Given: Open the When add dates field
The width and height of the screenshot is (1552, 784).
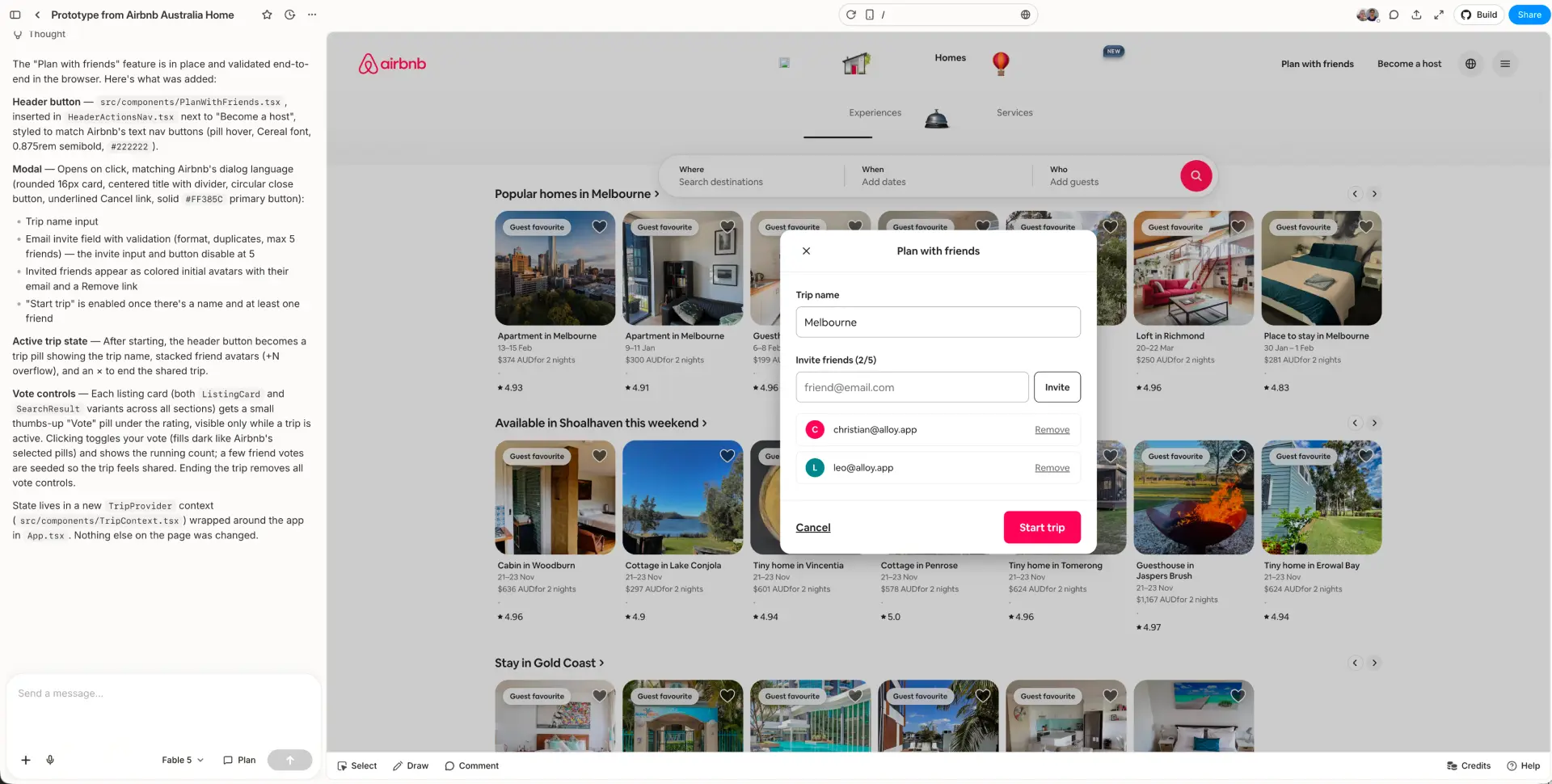Looking at the screenshot, I should point(938,176).
